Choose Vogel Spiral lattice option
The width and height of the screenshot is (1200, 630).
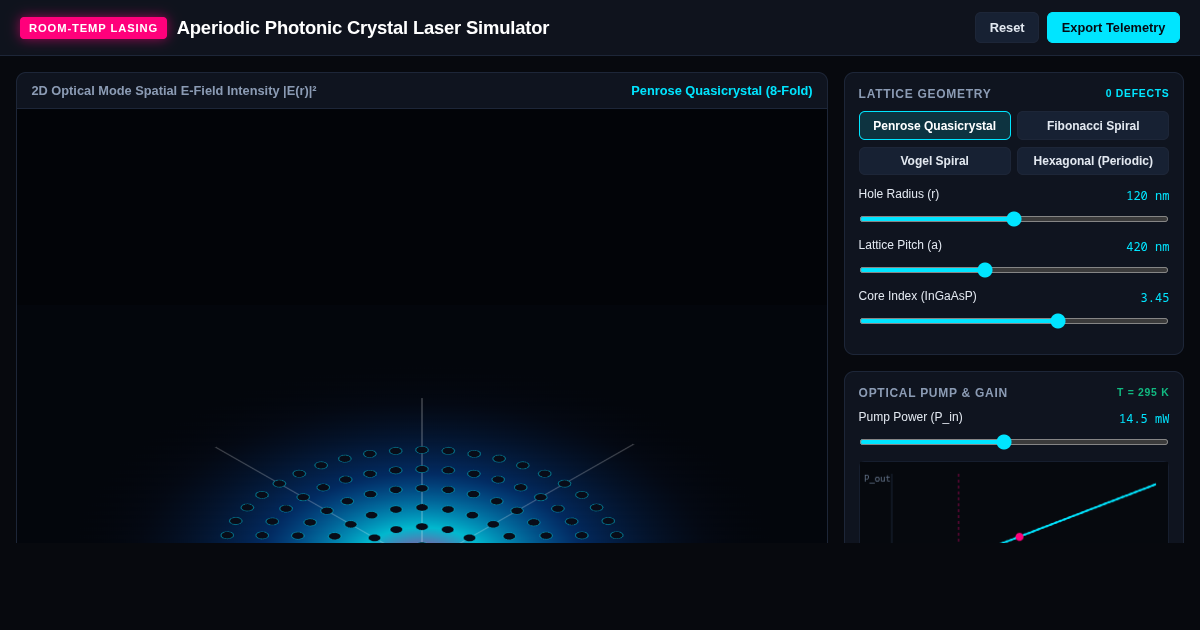tap(935, 161)
